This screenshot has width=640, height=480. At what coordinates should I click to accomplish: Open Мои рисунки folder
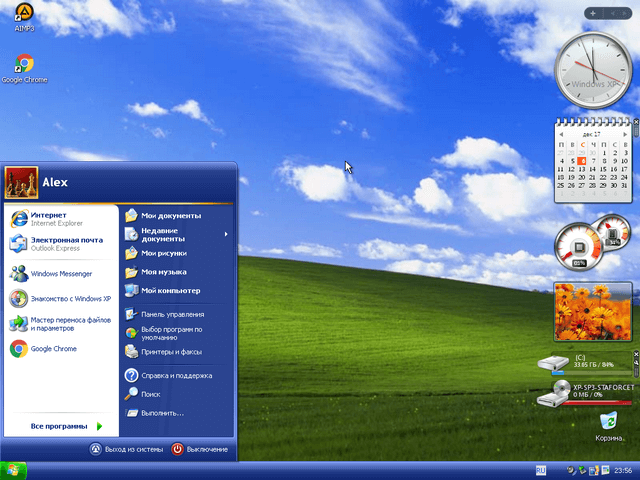178,253
